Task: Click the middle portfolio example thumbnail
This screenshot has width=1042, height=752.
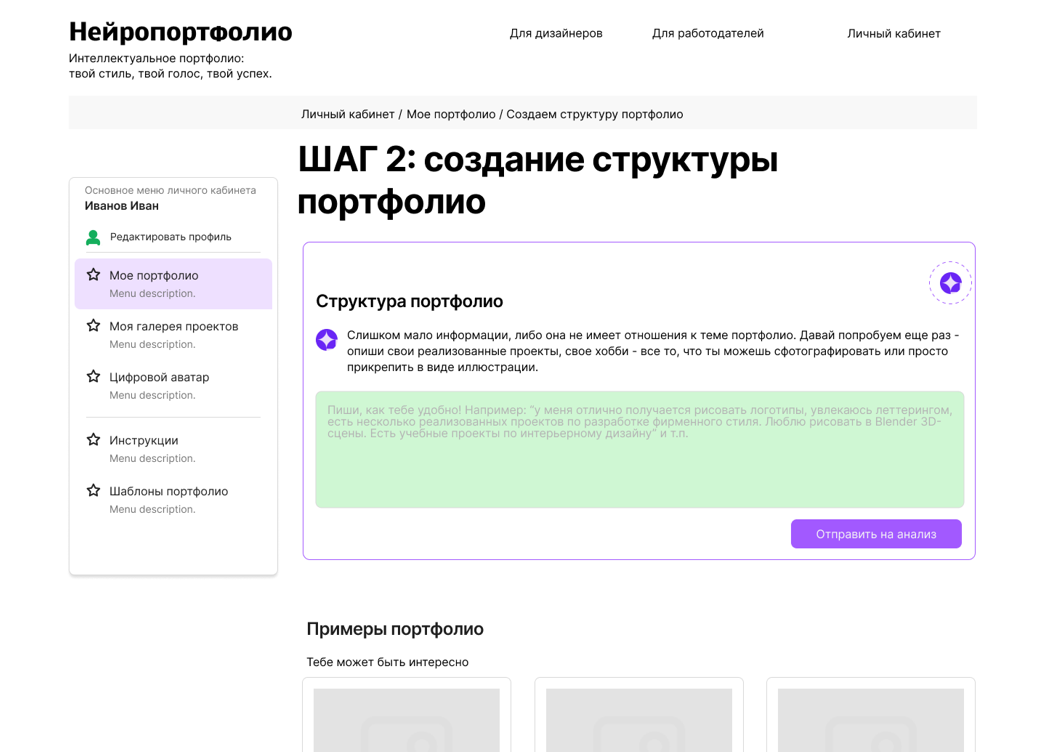Action: pos(639,720)
